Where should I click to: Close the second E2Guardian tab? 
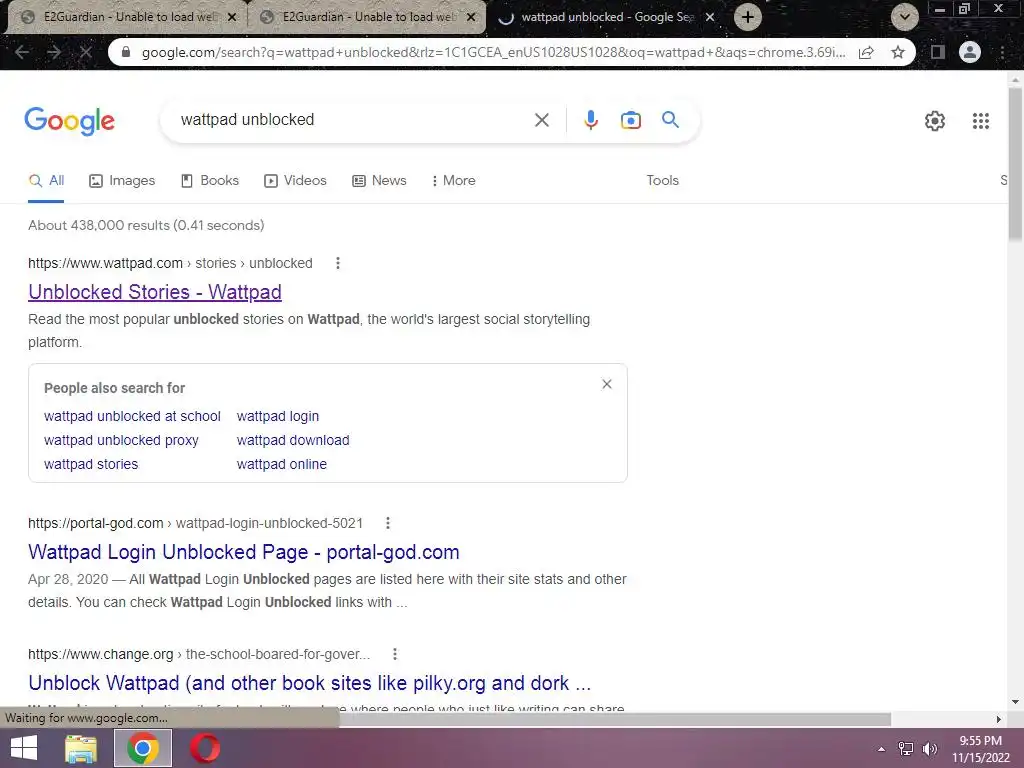tap(471, 17)
